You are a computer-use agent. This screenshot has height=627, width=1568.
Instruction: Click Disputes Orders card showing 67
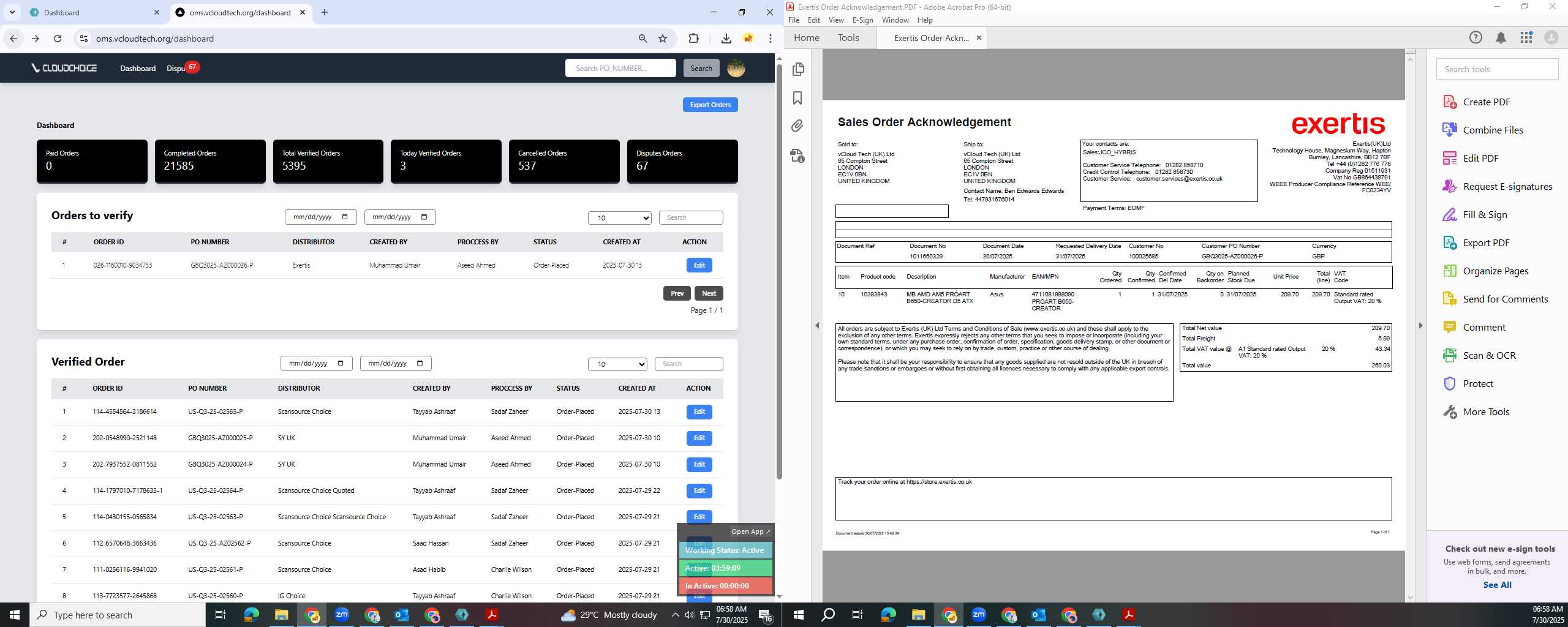click(x=682, y=161)
